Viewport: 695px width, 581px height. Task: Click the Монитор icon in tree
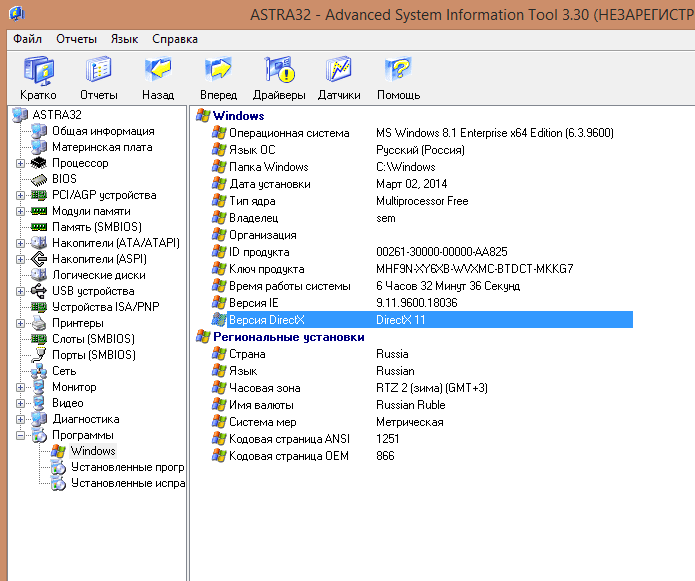pyautogui.click(x=39, y=387)
